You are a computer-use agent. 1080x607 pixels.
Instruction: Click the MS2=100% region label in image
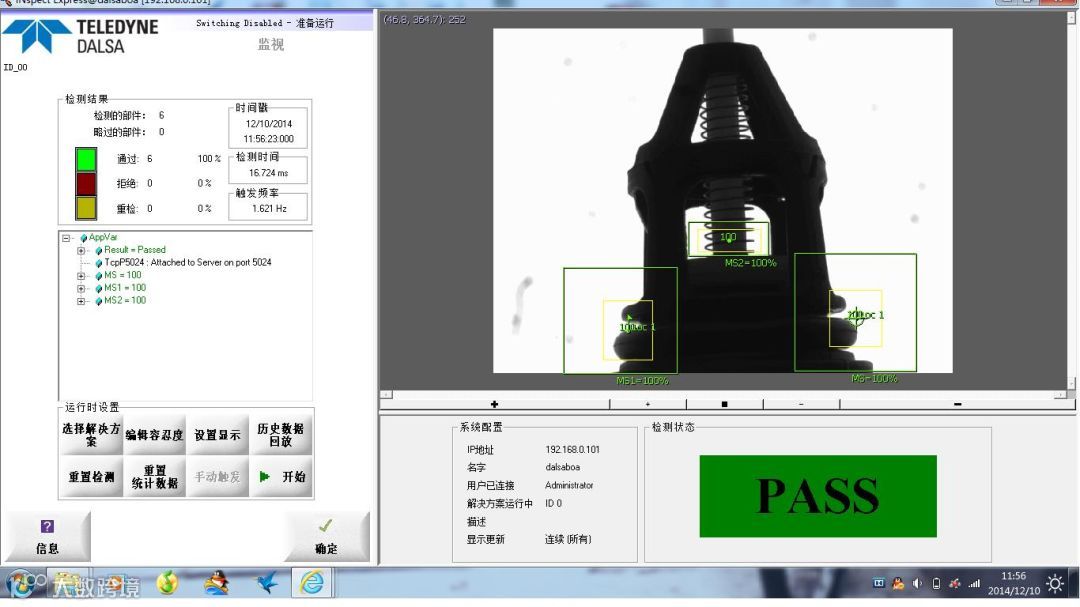(750, 263)
